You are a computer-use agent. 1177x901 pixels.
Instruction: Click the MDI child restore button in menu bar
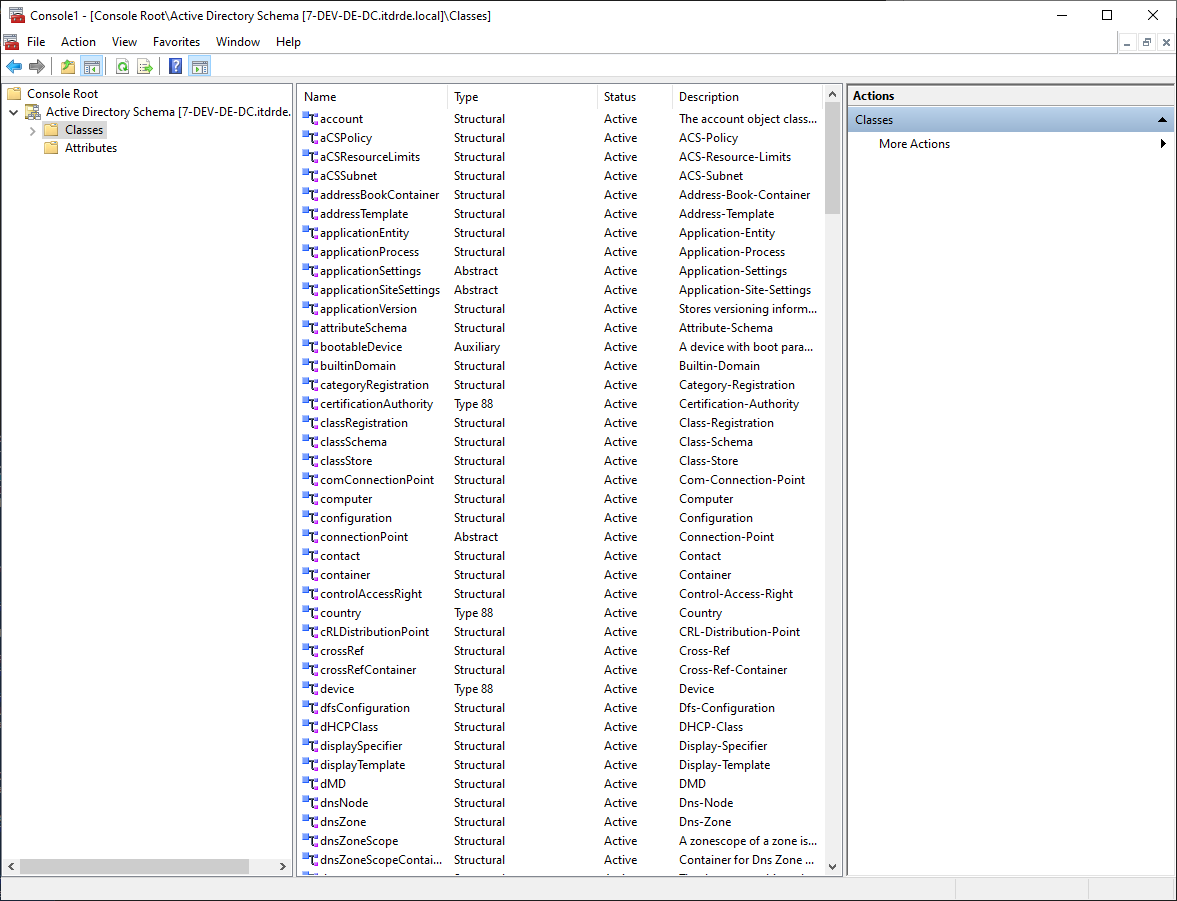tap(1146, 43)
